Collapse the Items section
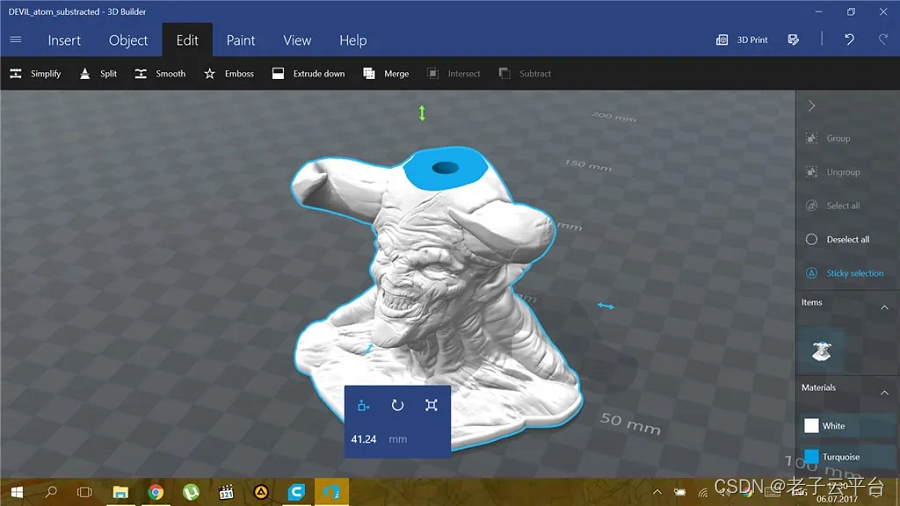 [885, 308]
